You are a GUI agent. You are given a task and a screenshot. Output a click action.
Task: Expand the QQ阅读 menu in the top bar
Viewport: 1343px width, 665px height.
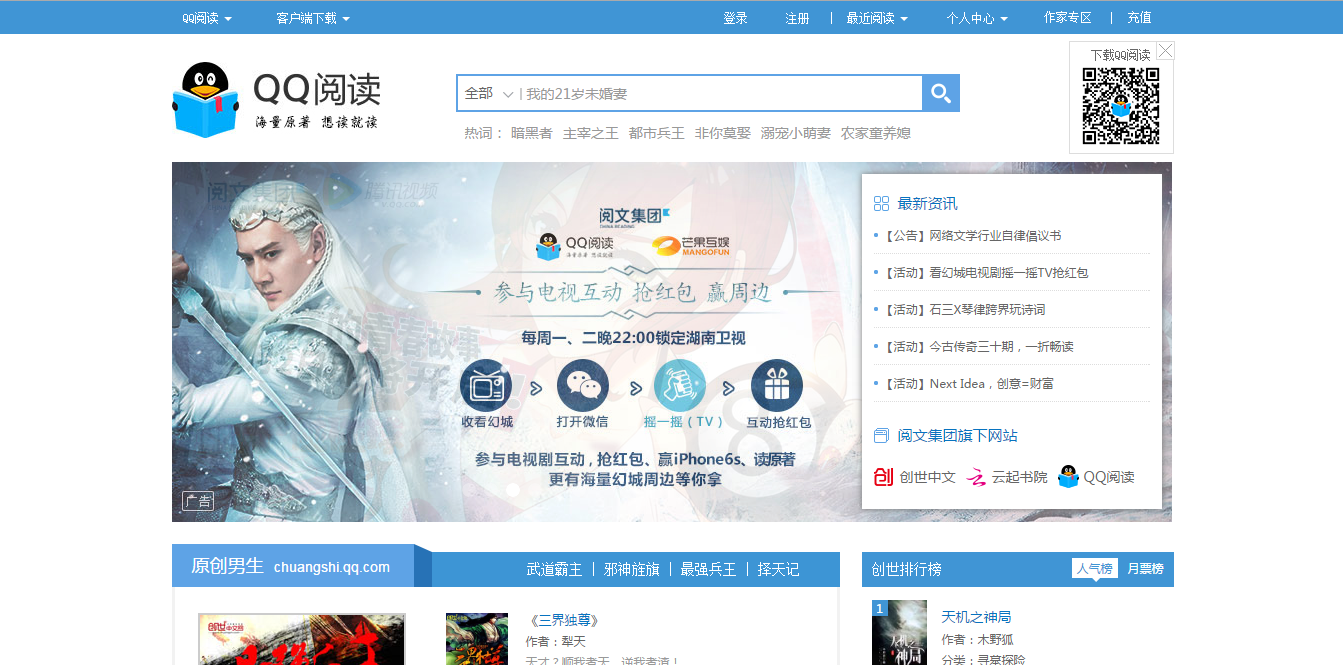click(x=207, y=18)
